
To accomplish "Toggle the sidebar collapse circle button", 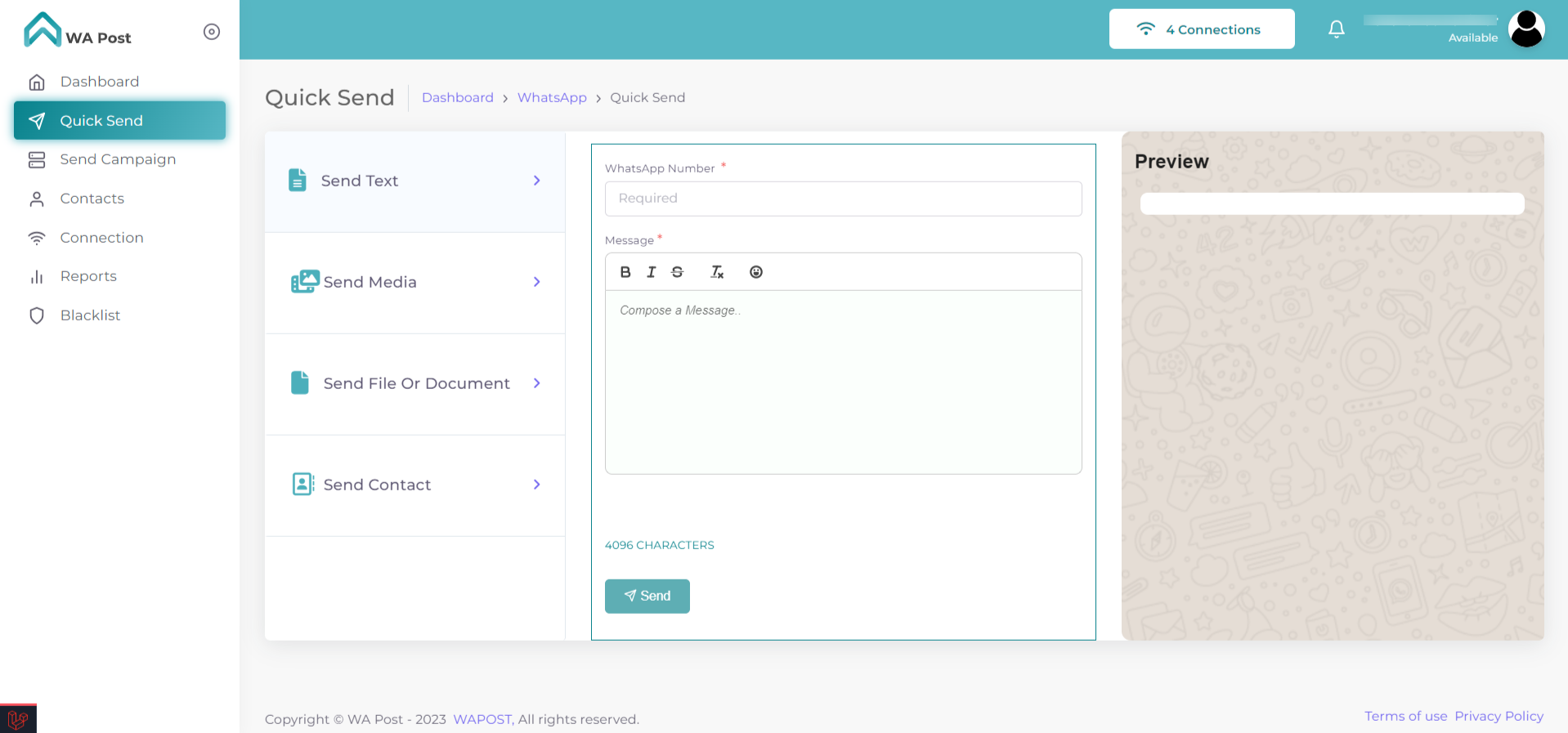I will pyautogui.click(x=212, y=32).
